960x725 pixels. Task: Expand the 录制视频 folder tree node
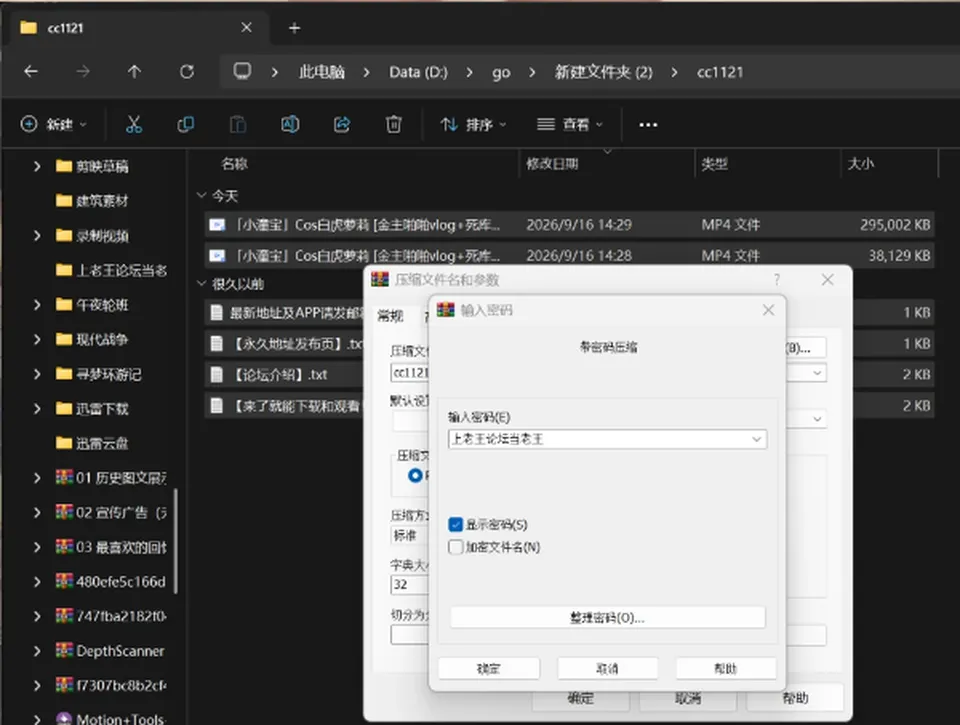pyautogui.click(x=37, y=235)
